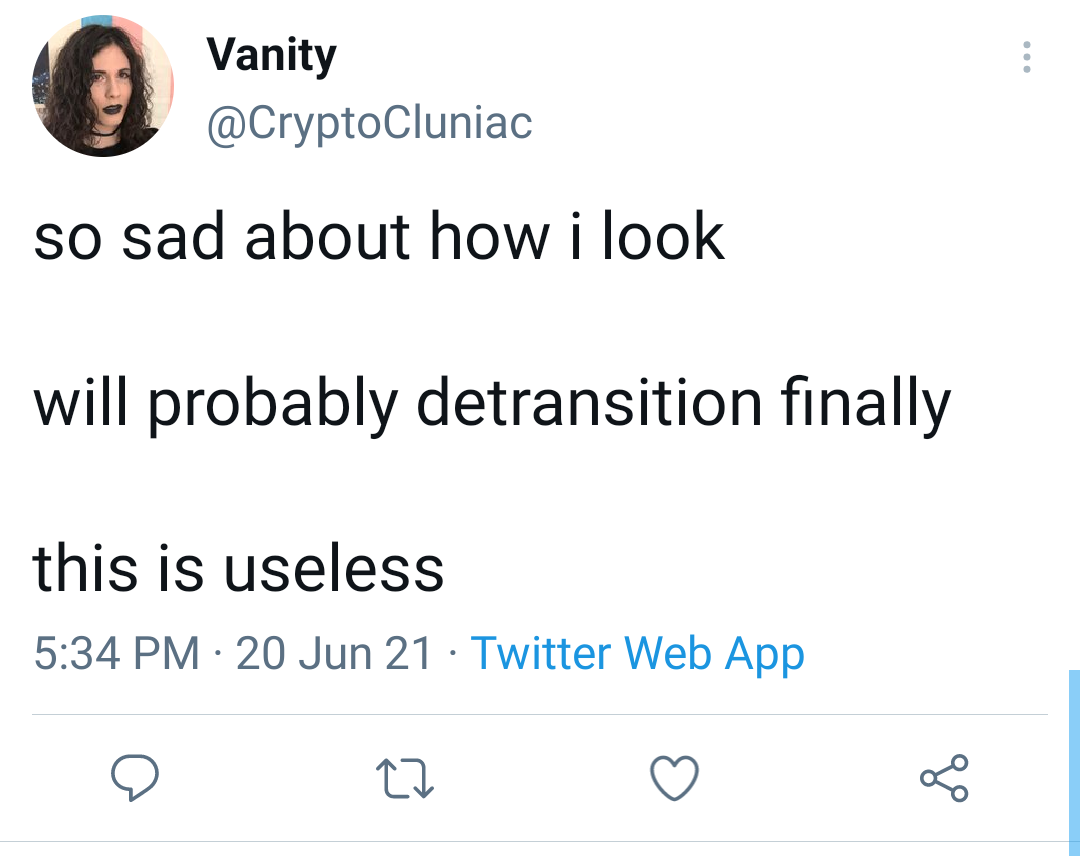This screenshot has width=1080, height=856.
Task: Select the line 'this is useless'
Action: coord(238,568)
